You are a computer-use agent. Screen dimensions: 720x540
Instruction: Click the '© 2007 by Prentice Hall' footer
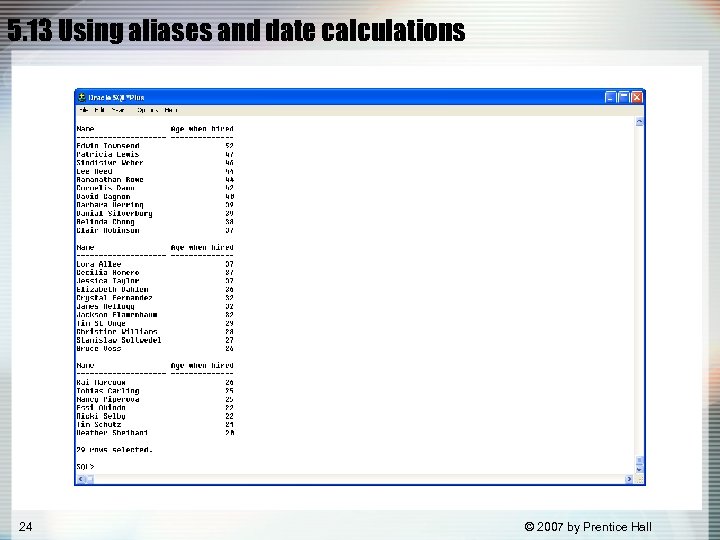588,527
